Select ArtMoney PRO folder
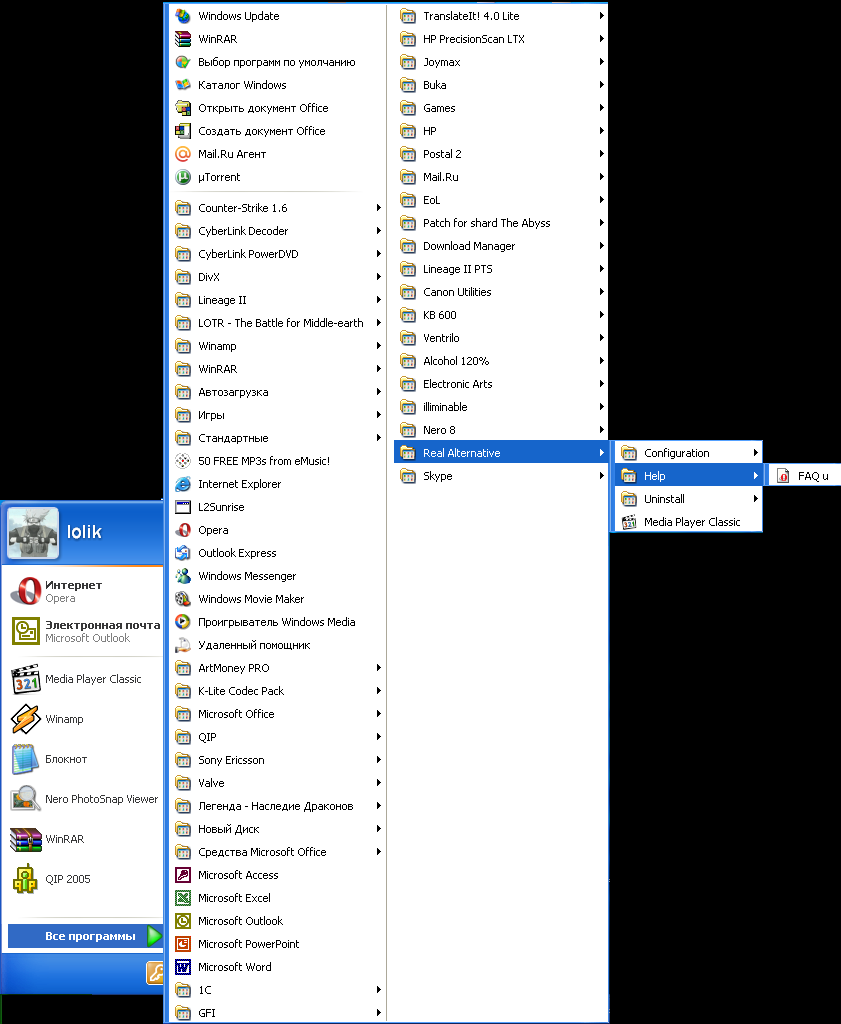Screen dimensions: 841x1024 click(278, 668)
